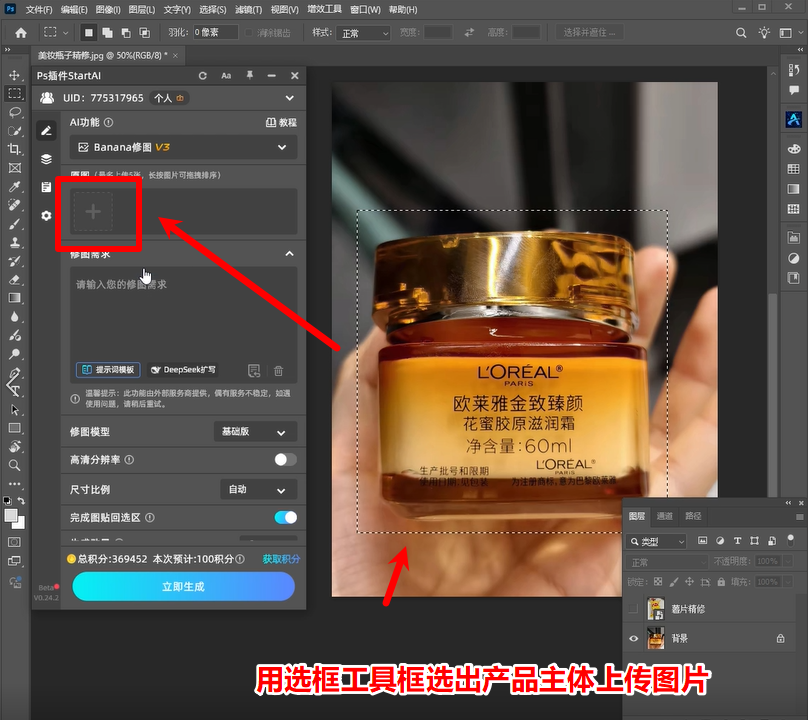Click the swap colors arrow icon
Viewport: 808px width, 720px height.
21,500
